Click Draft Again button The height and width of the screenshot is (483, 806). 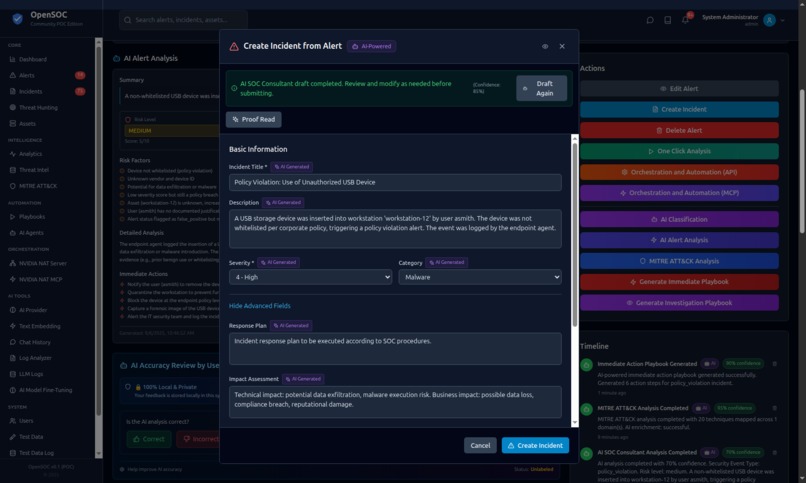point(541,88)
